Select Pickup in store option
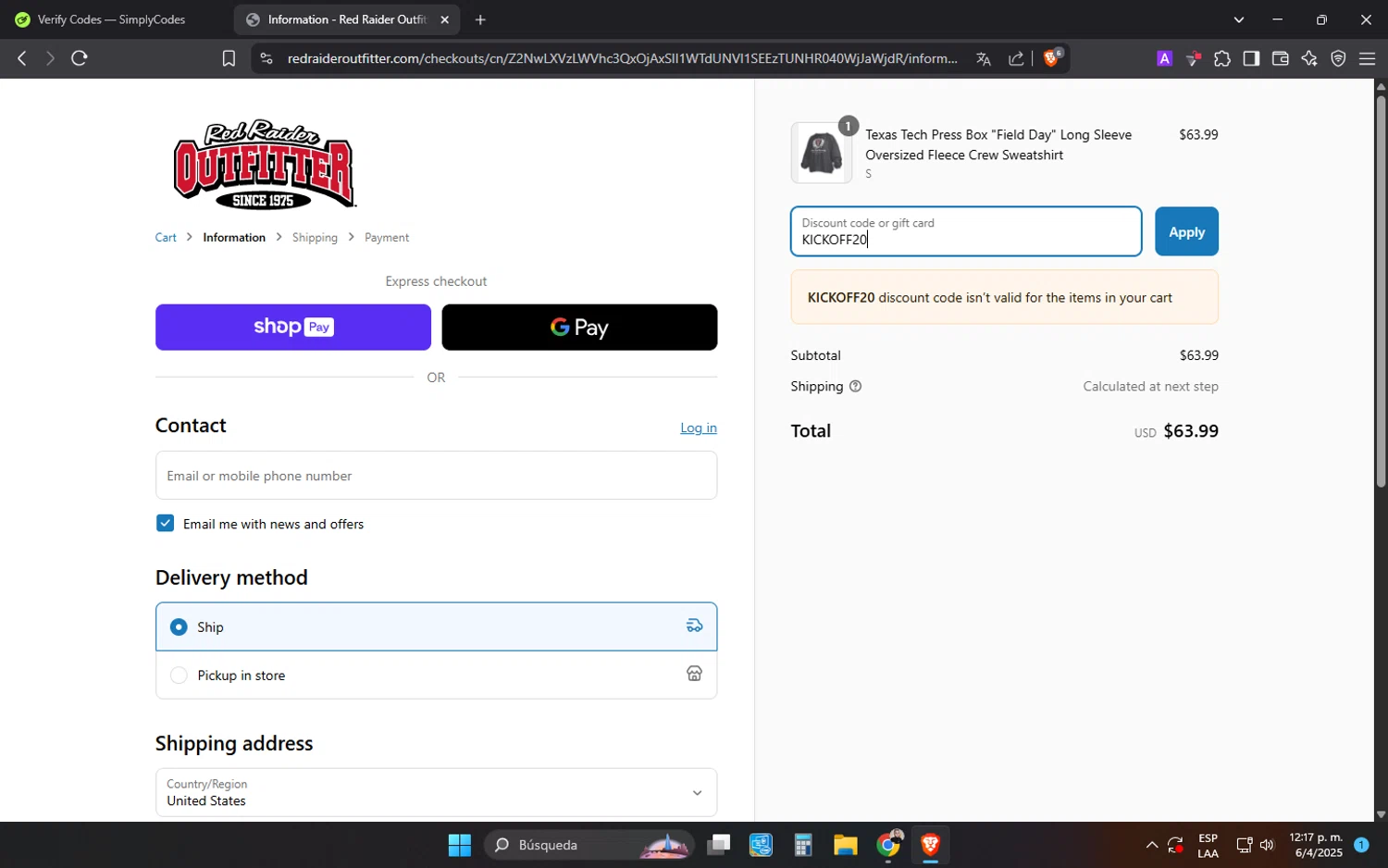 point(436,676)
